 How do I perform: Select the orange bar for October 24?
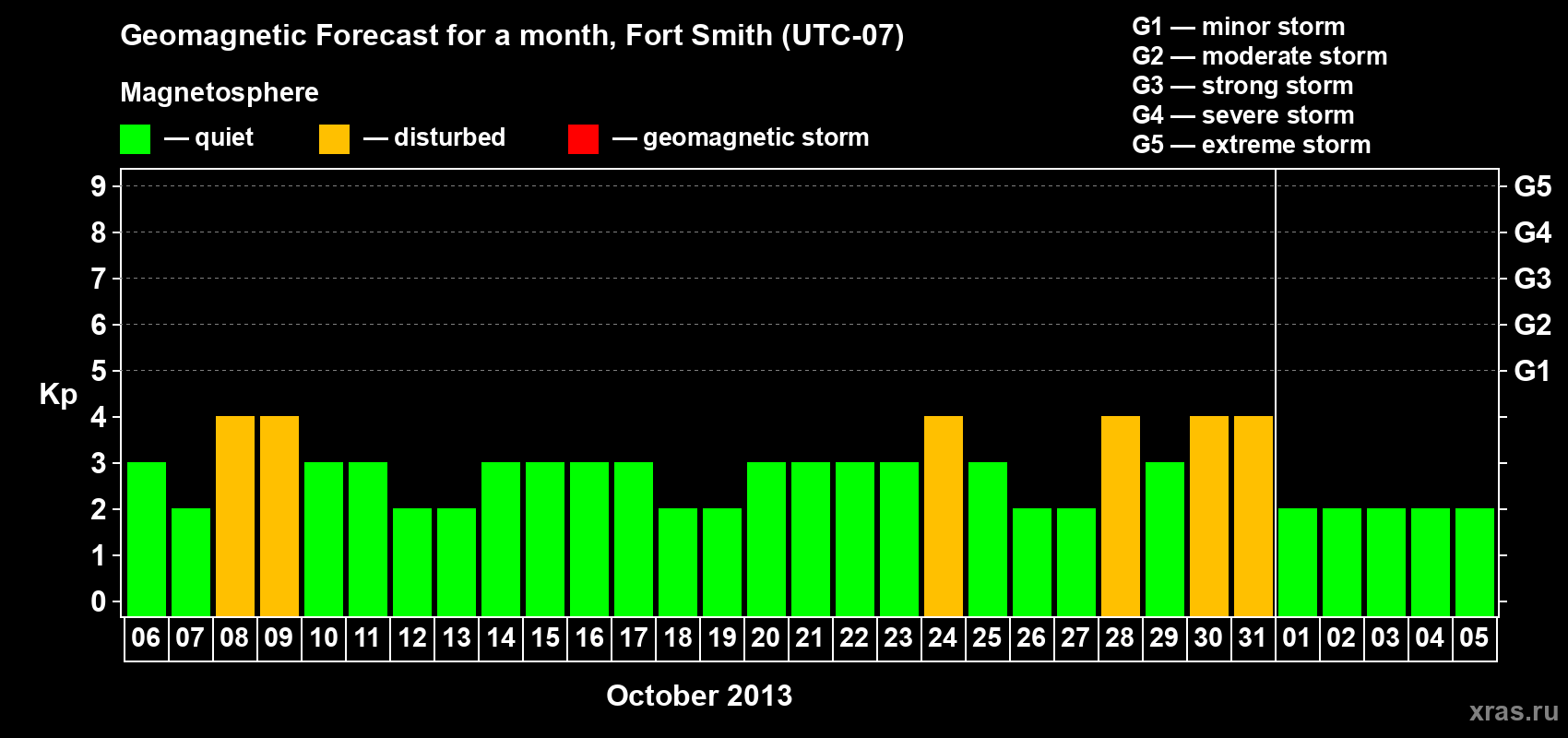944,516
